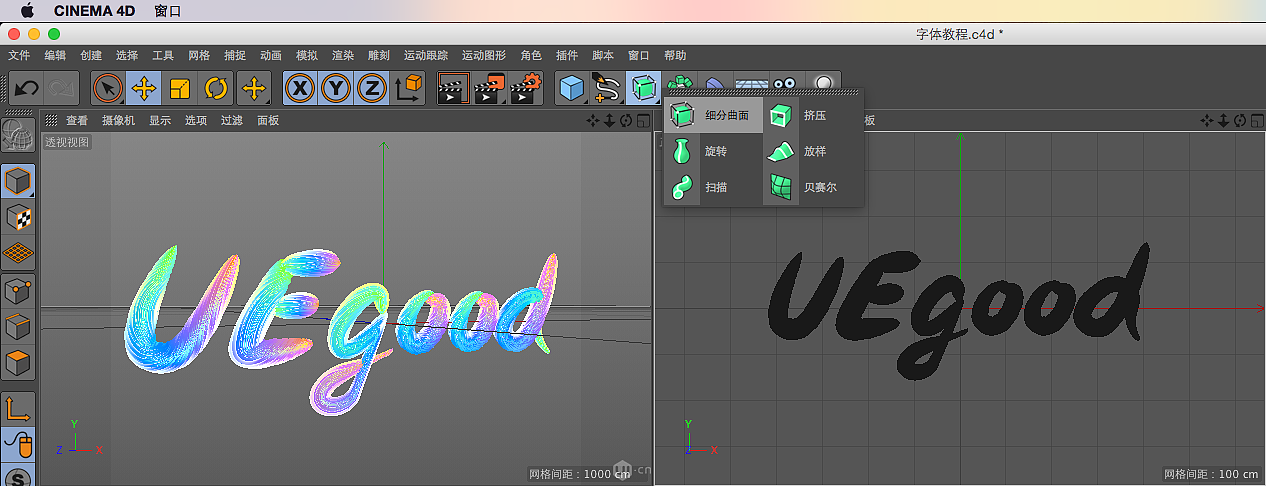Open the 脚本 menu
This screenshot has height=486, width=1266.
click(x=603, y=55)
